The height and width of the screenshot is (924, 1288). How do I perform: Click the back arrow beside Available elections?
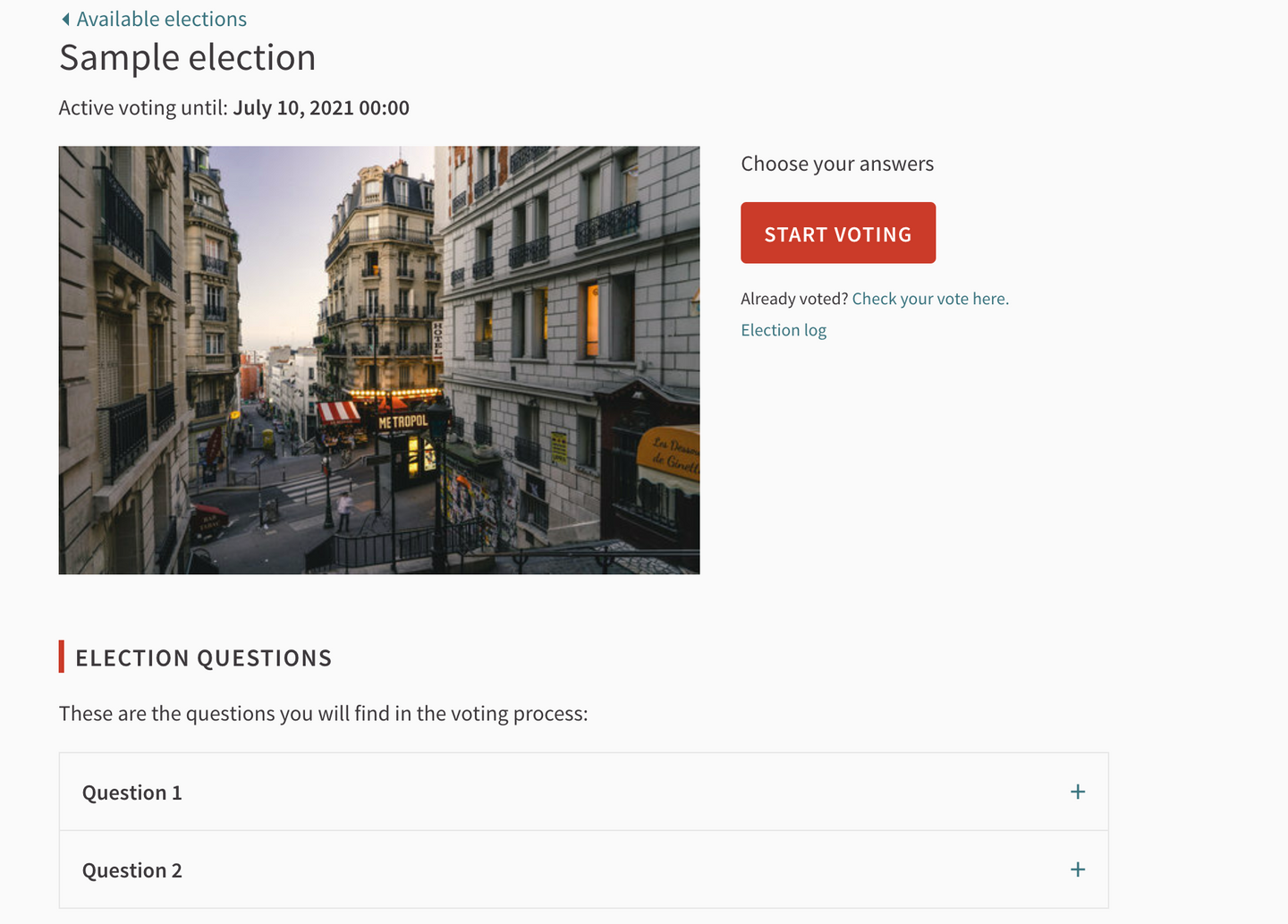pyautogui.click(x=65, y=19)
